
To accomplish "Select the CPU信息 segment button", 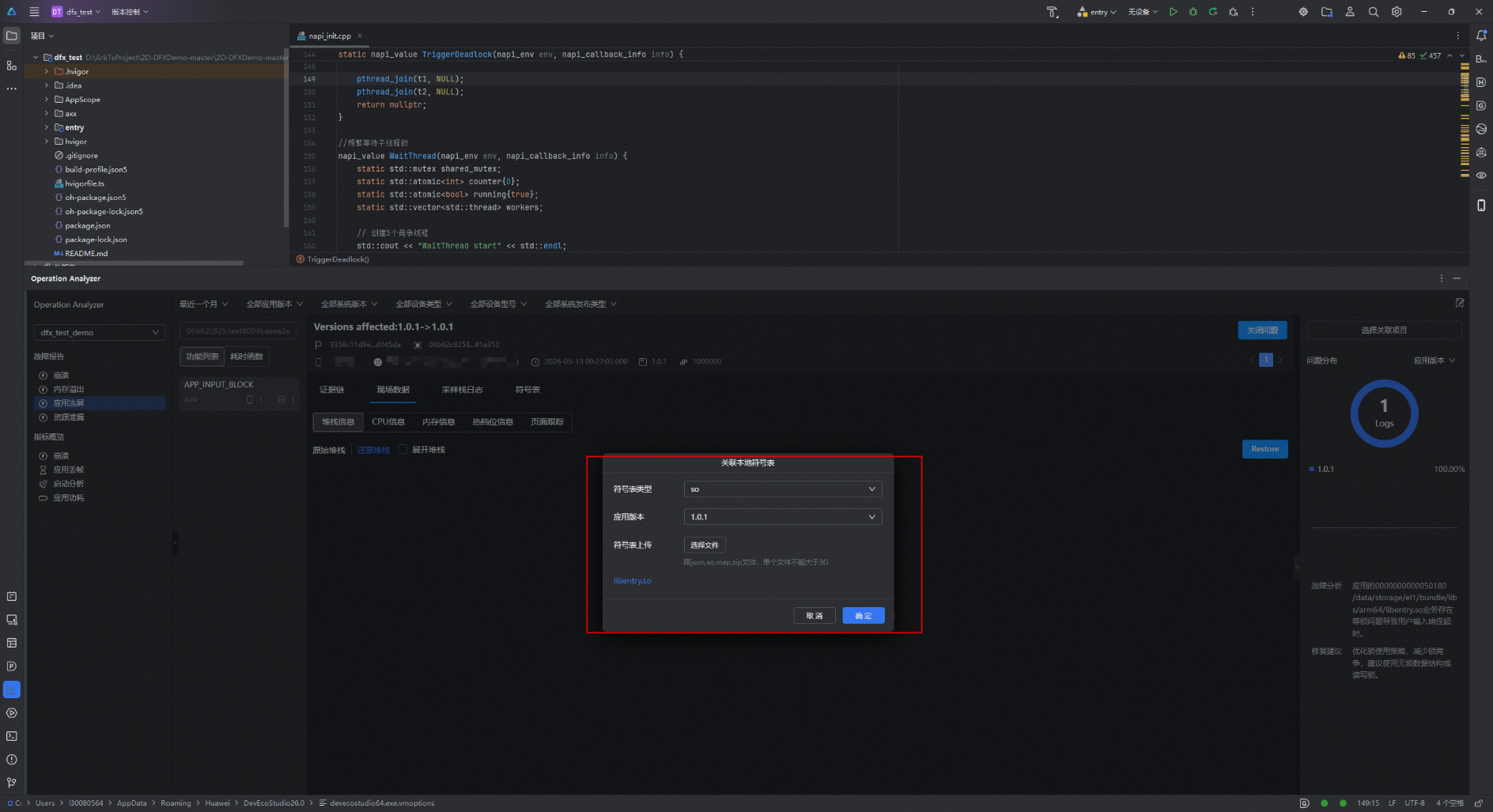I will 388,422.
